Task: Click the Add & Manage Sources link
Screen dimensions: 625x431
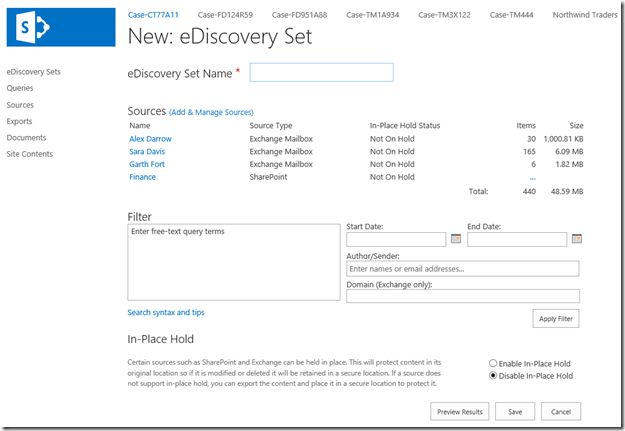Action: pyautogui.click(x=211, y=112)
